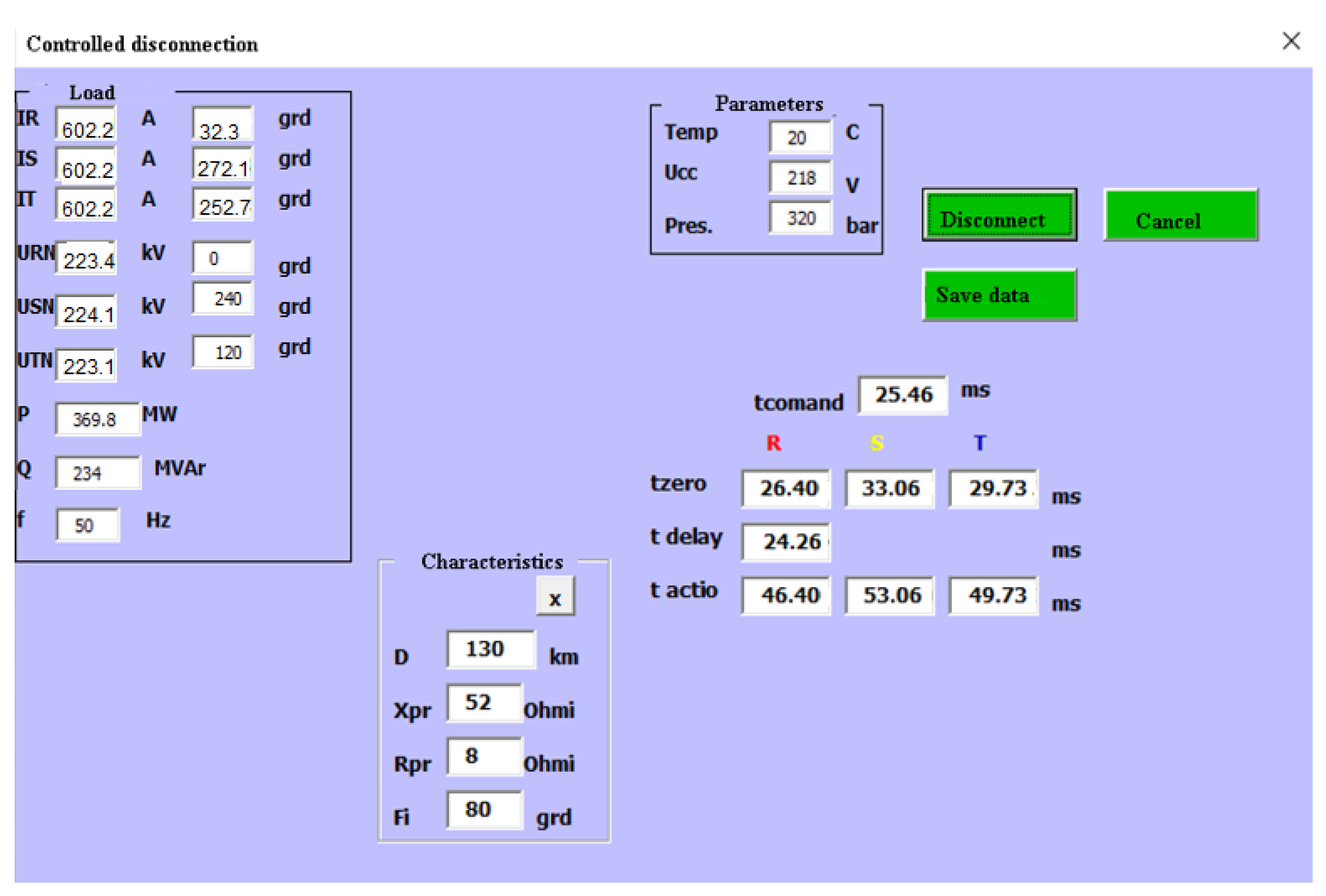The height and width of the screenshot is (896, 1326).
Task: Click the tcomand field showing 25.46
Action: click(x=903, y=395)
